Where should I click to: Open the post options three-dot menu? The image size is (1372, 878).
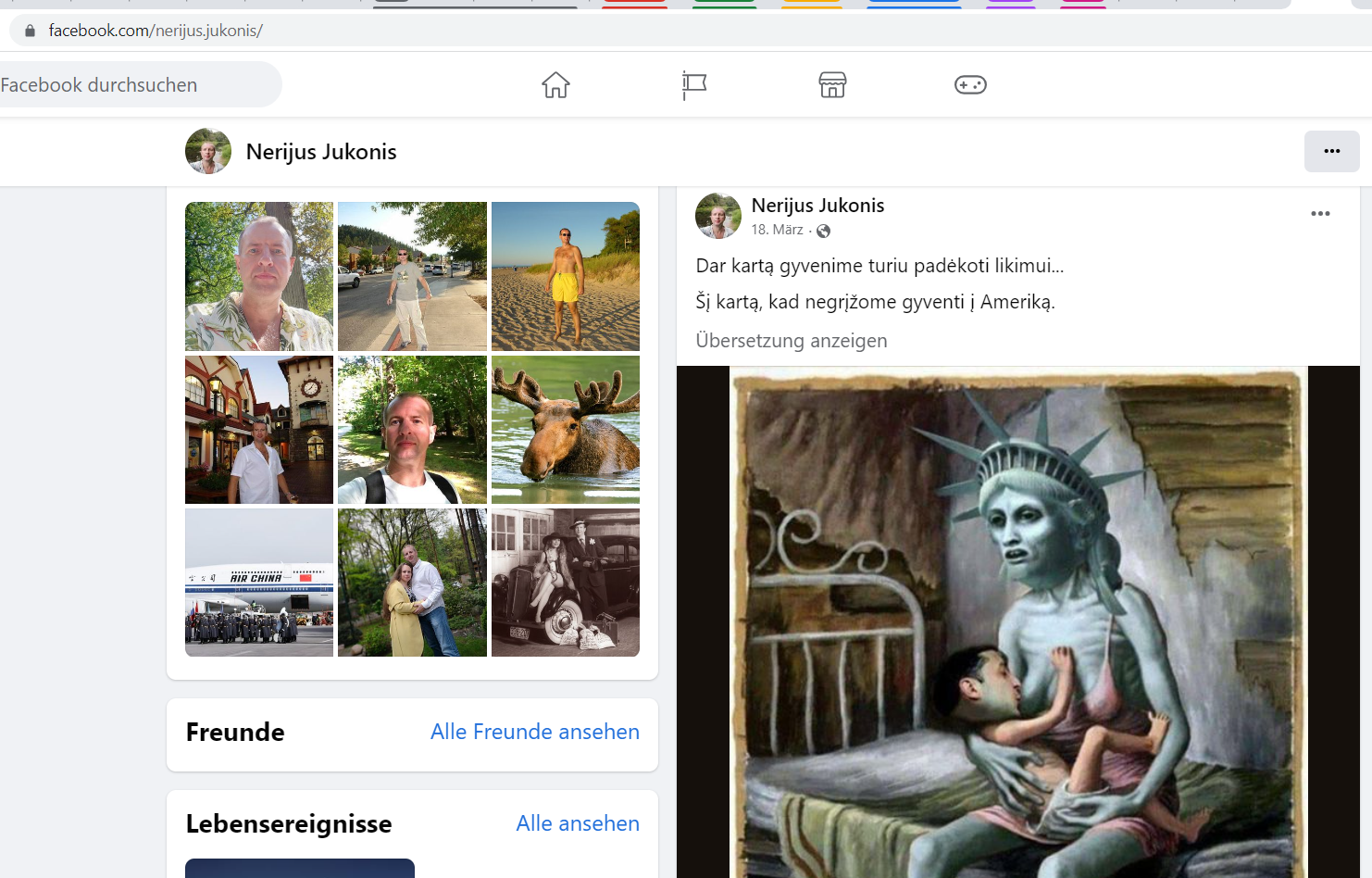point(1320,214)
